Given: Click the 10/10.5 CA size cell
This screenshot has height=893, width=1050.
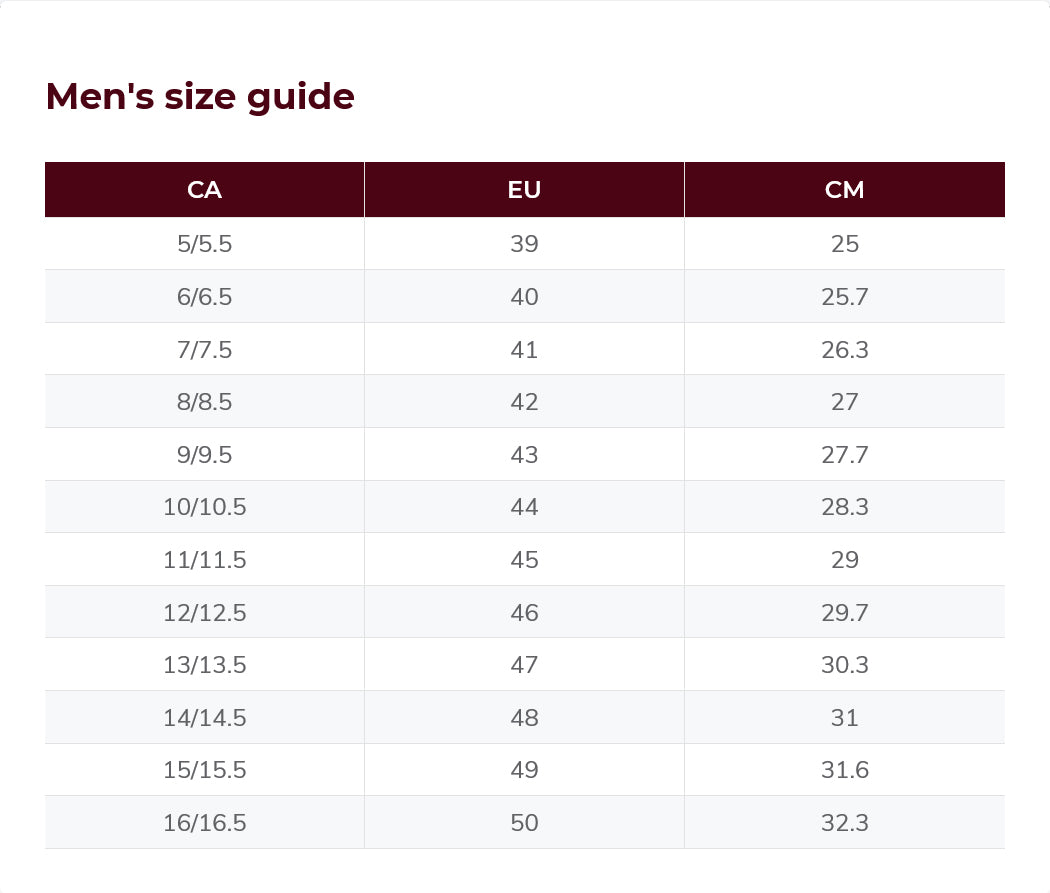Looking at the screenshot, I should point(204,507).
